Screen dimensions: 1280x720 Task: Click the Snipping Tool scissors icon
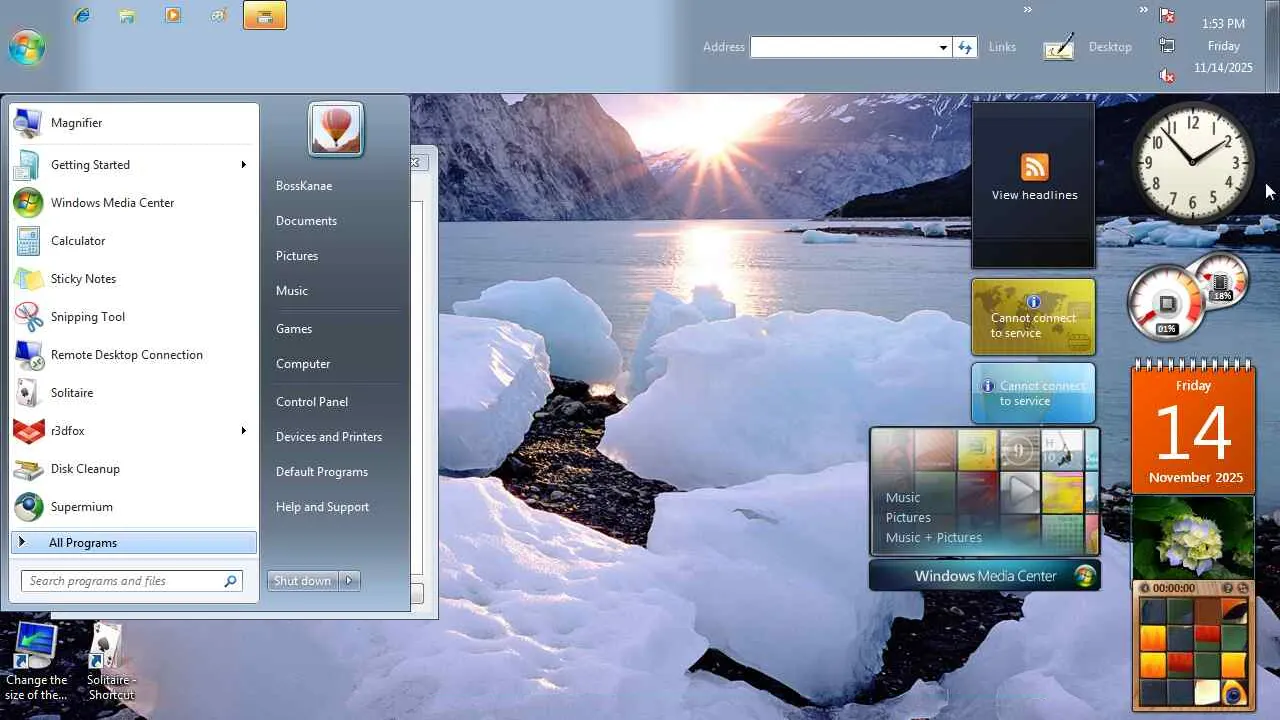pyautogui.click(x=28, y=316)
